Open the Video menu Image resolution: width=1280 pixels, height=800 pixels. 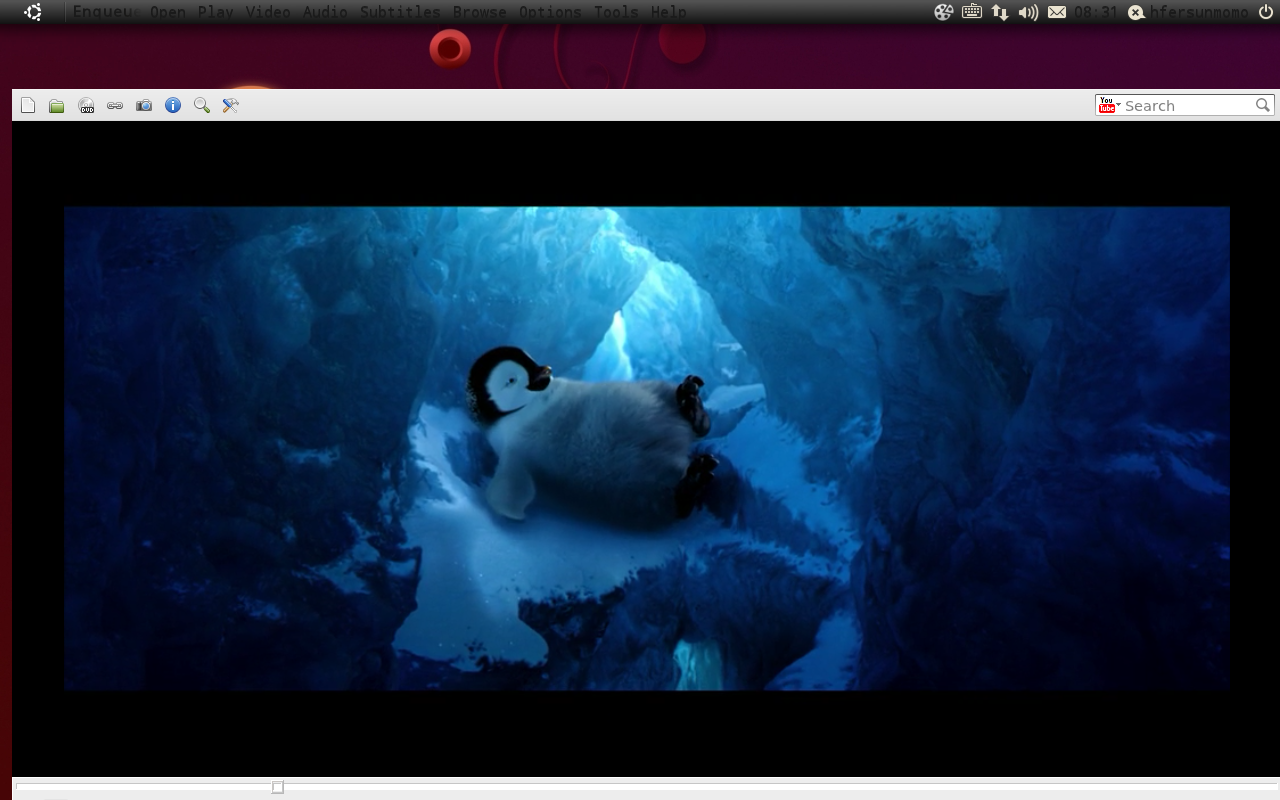pos(267,12)
